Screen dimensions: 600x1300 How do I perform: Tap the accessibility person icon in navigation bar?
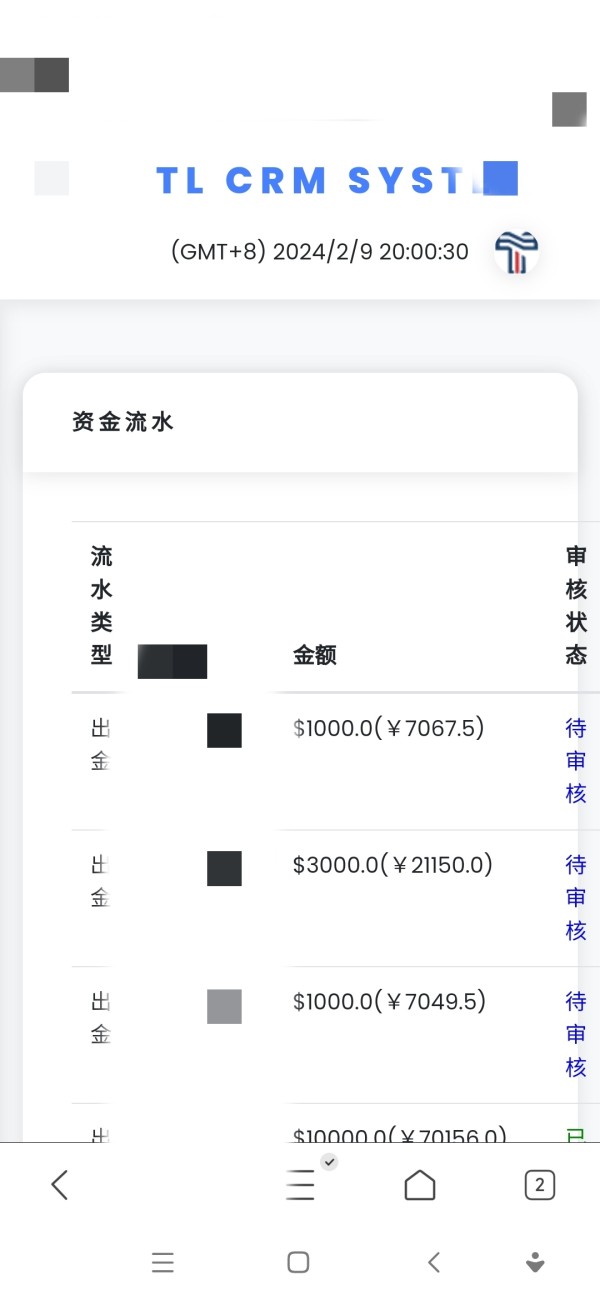click(x=535, y=1262)
